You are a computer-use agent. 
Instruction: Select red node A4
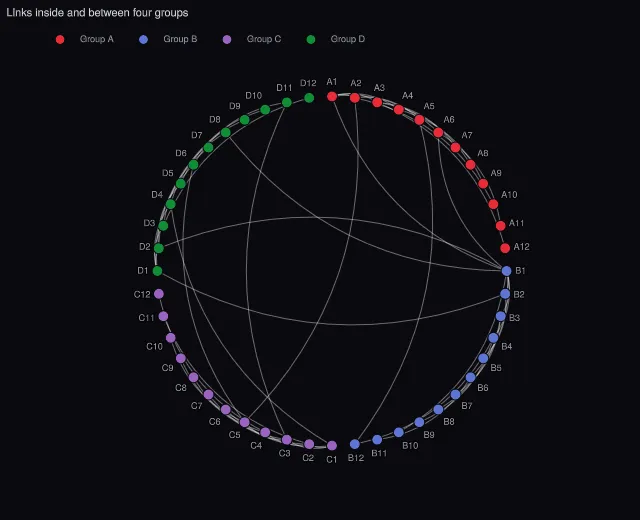399,109
